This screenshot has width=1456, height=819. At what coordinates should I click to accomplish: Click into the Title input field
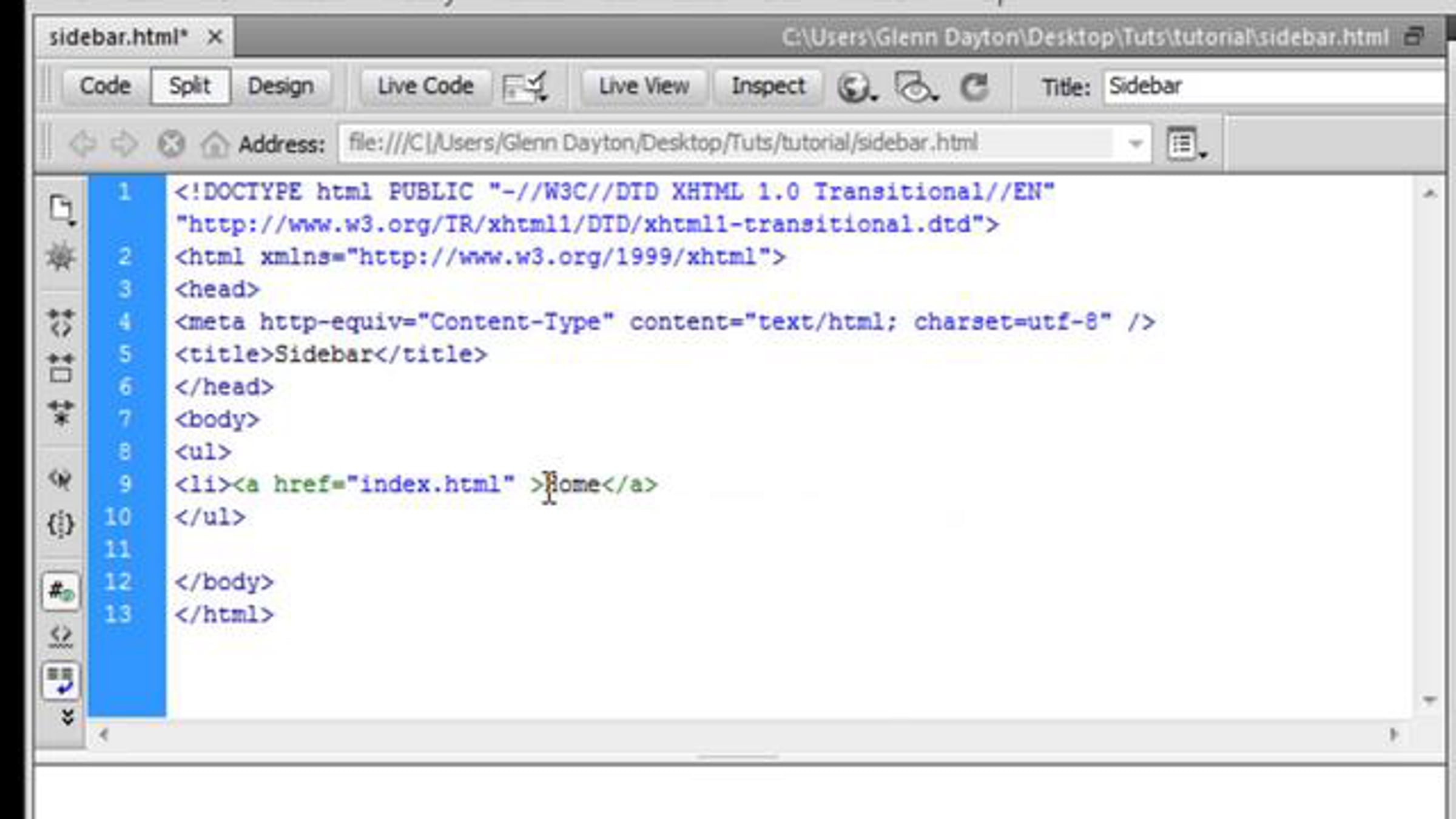click(1274, 87)
